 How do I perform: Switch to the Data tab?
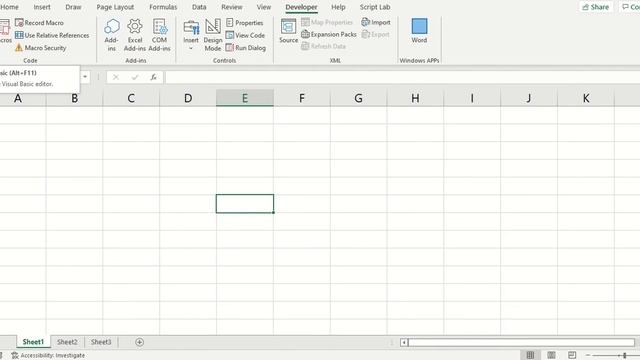[x=199, y=7]
